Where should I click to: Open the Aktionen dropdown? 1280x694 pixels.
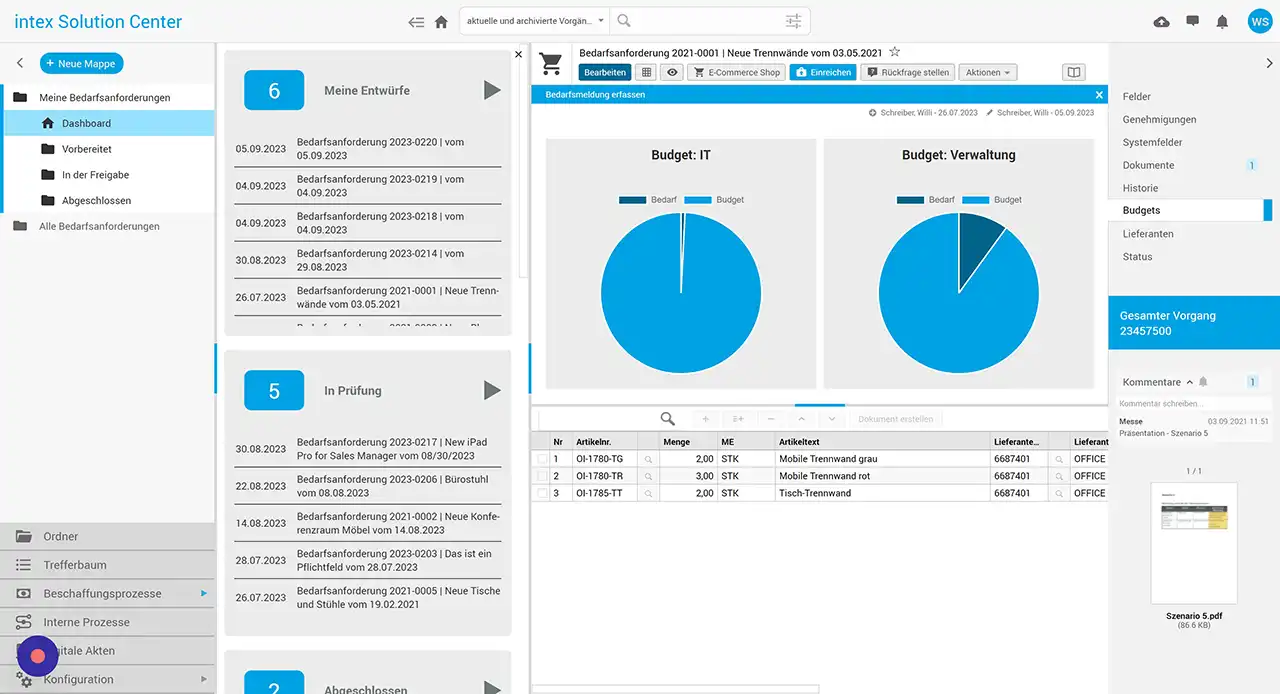point(988,72)
